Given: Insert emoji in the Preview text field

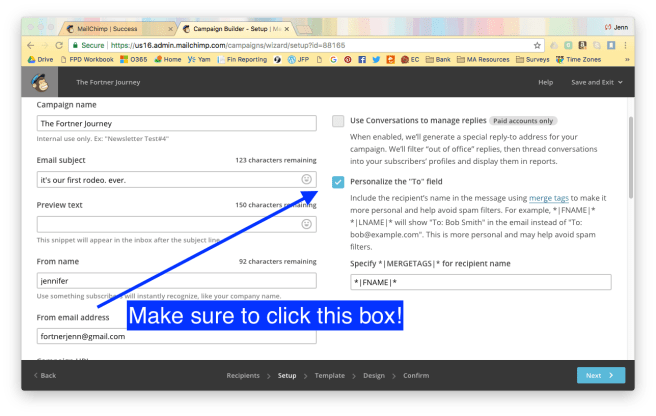Looking at the screenshot, I should coord(306,224).
